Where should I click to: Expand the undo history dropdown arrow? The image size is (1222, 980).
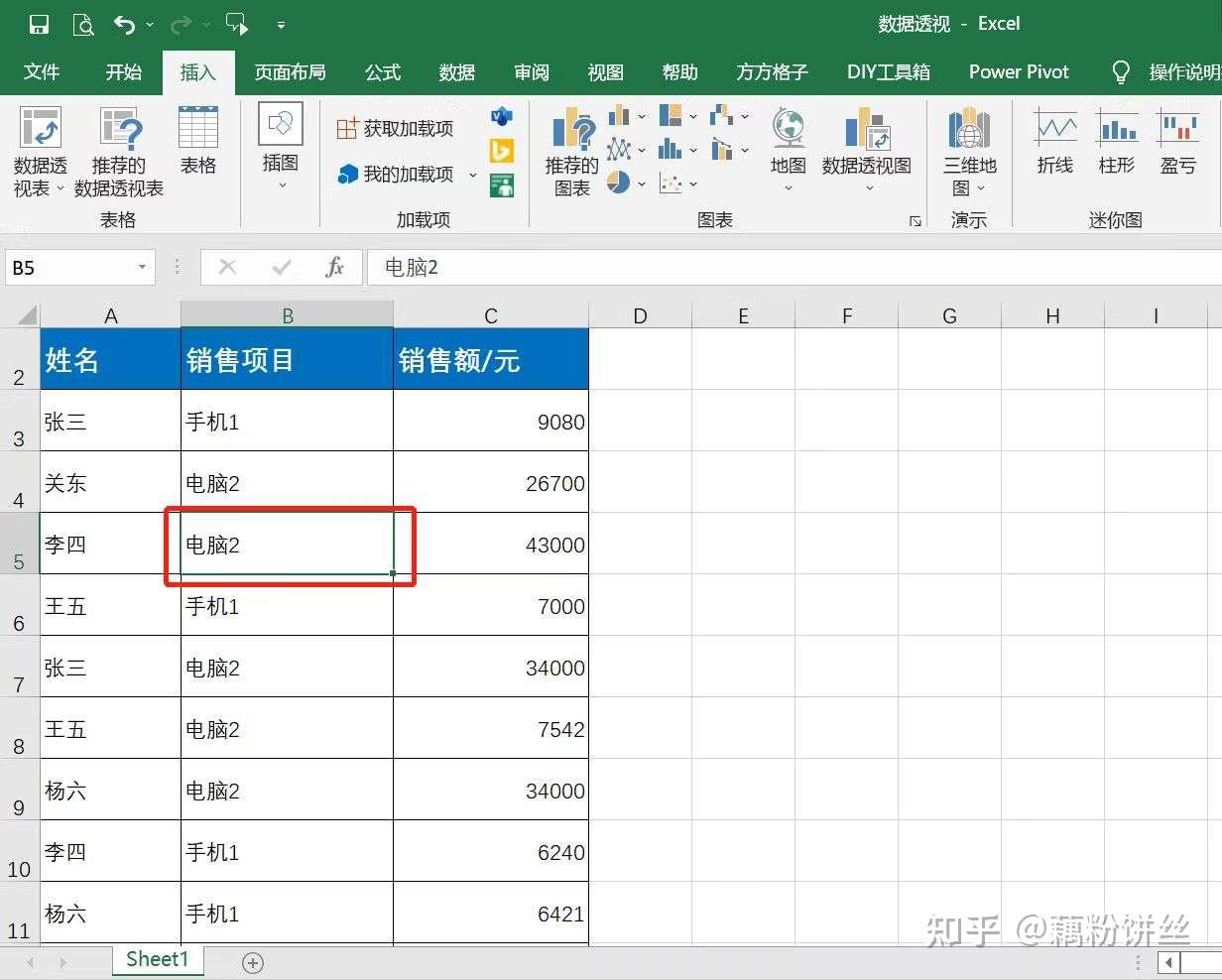click(150, 25)
